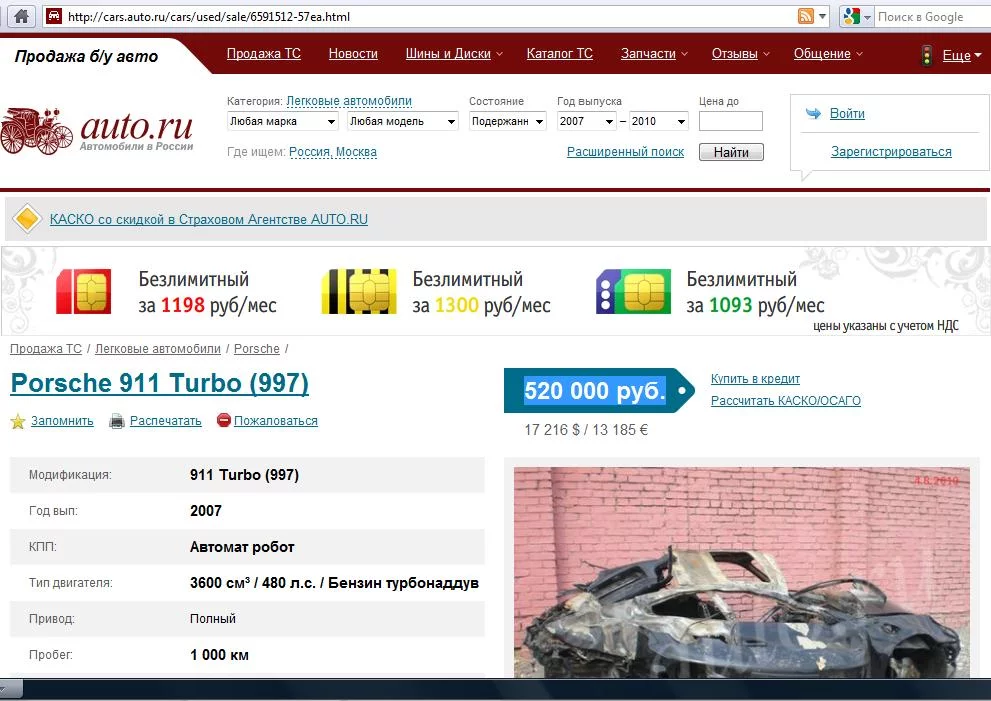Open the Общение menu item

tap(822, 54)
